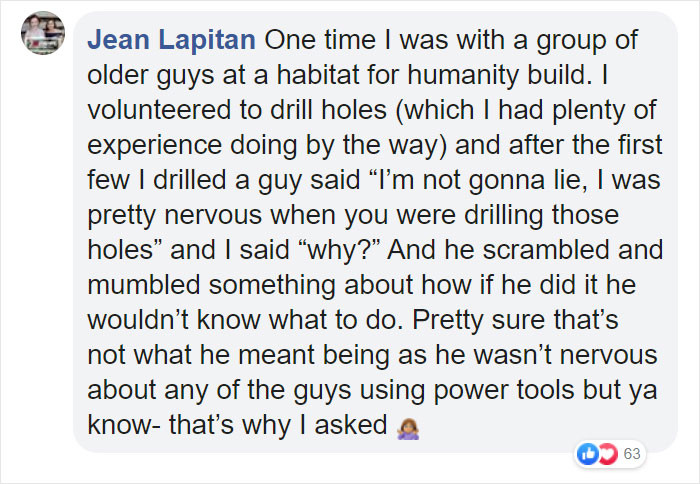
Task: Click the blue thumbs-up Like reaction icon
Action: coord(588,454)
